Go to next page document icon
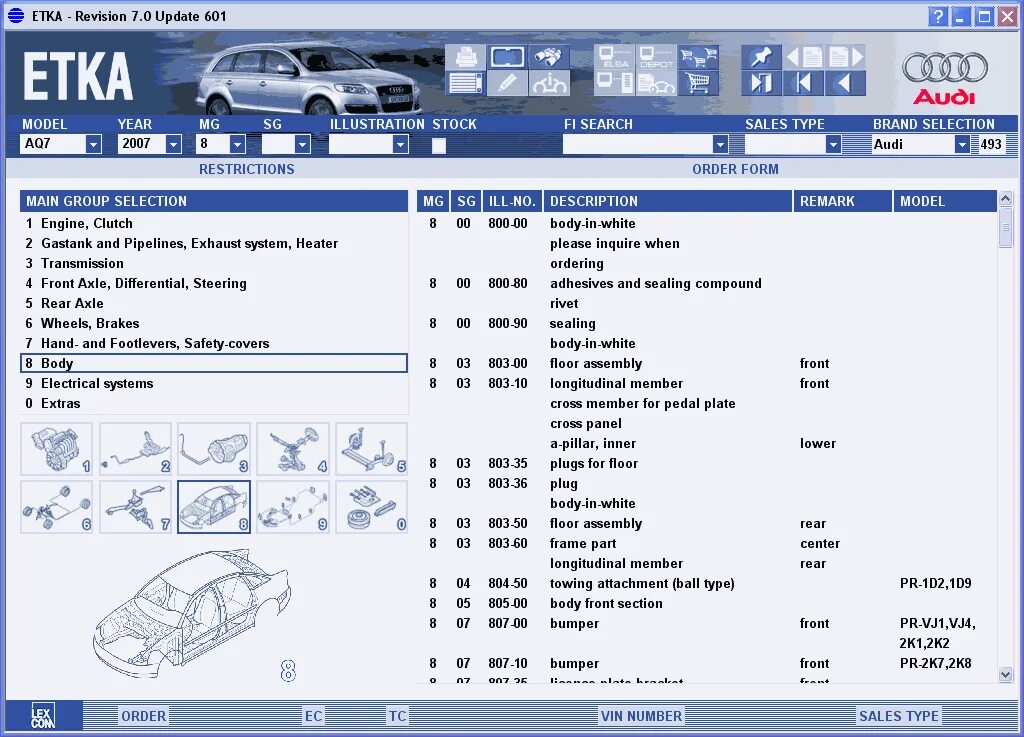Image resolution: width=1024 pixels, height=737 pixels. point(845,57)
